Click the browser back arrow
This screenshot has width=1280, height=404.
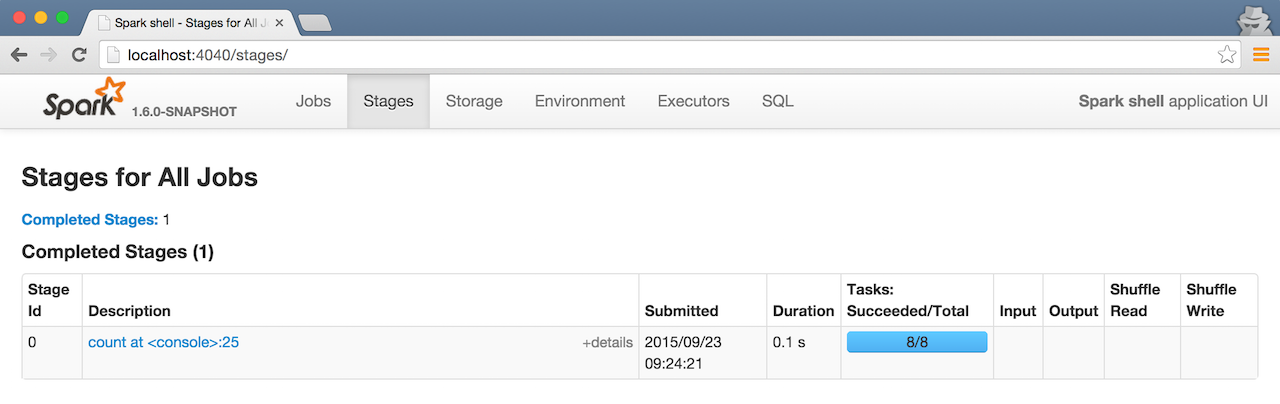coord(19,55)
